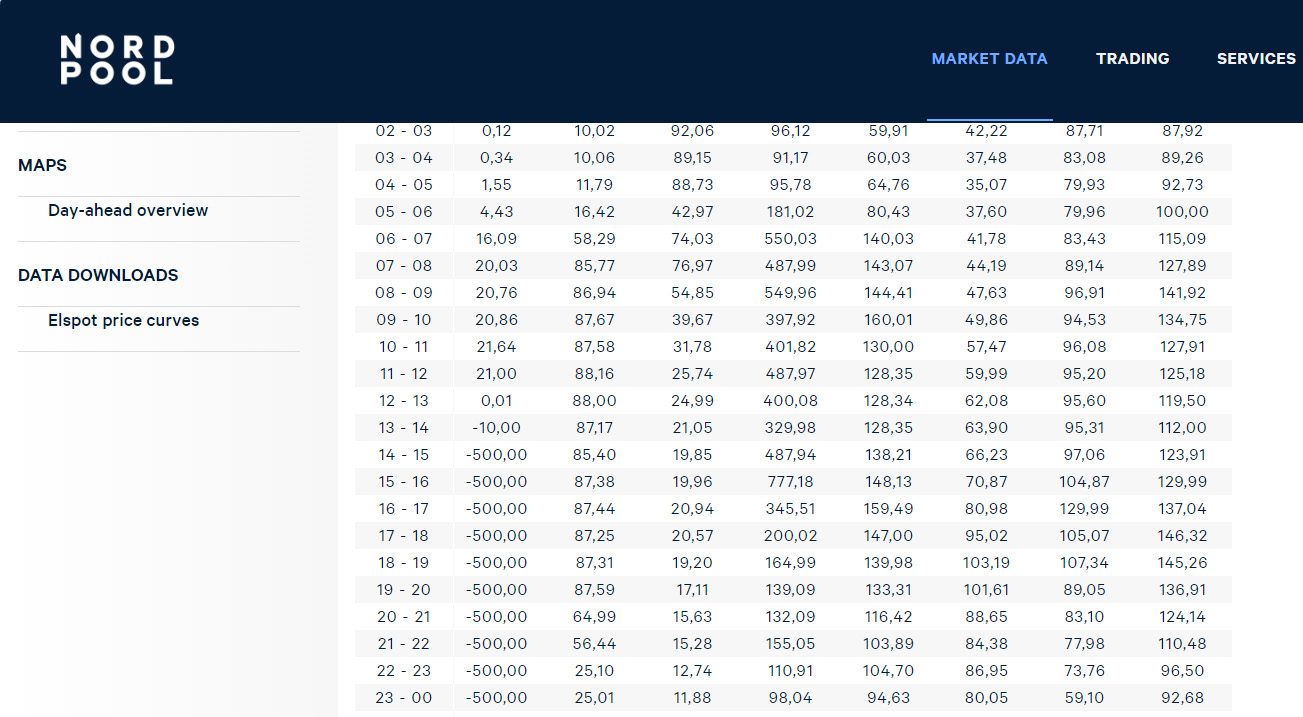Viewport: 1303px width, 717px height.
Task: Click the 06 - 07 hour row label
Action: point(403,239)
